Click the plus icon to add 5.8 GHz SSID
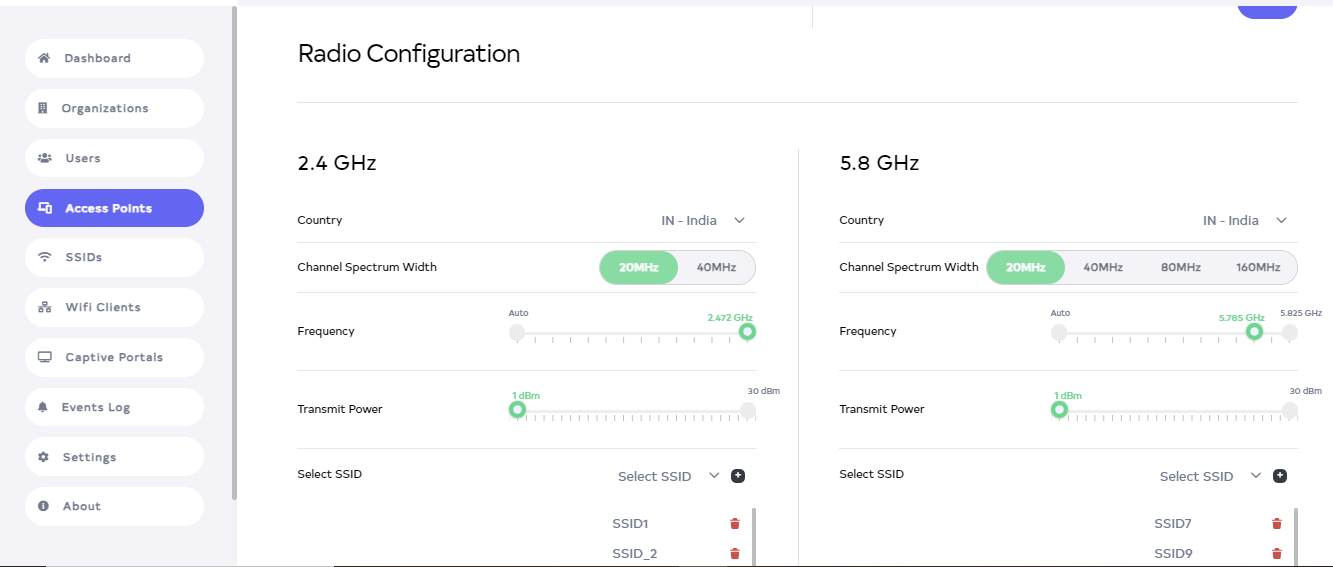Screen dimensions: 1333x567 tap(1280, 476)
